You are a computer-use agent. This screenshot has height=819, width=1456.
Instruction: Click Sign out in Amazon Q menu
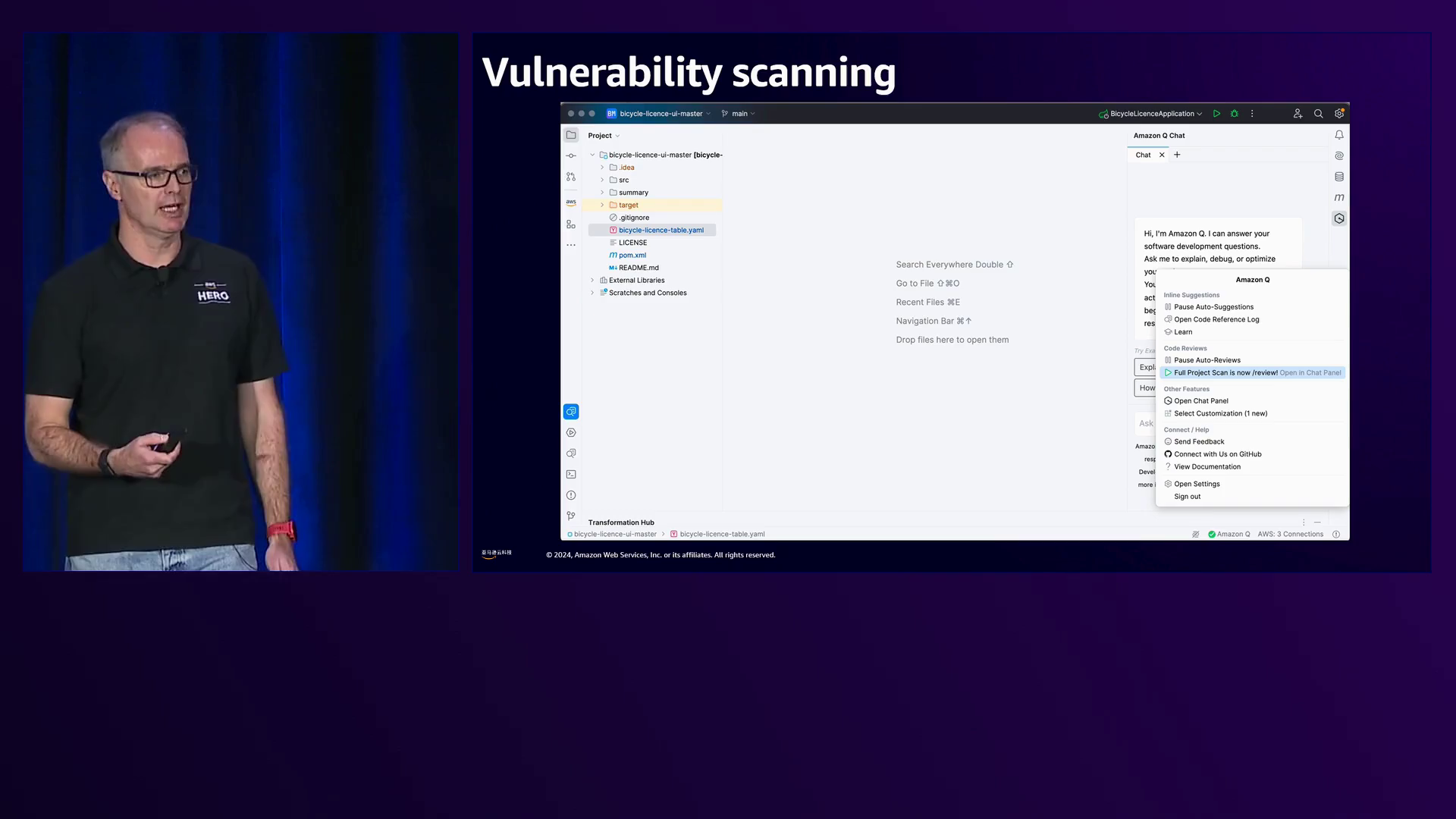(x=1187, y=497)
